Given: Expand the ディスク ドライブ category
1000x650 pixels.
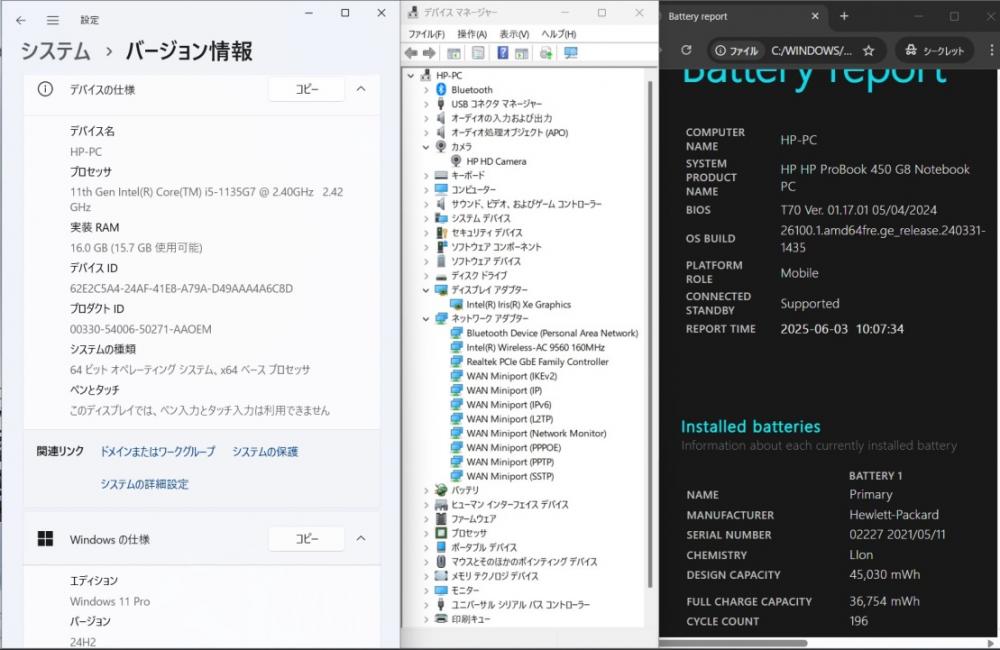Looking at the screenshot, I should pyautogui.click(x=426, y=276).
